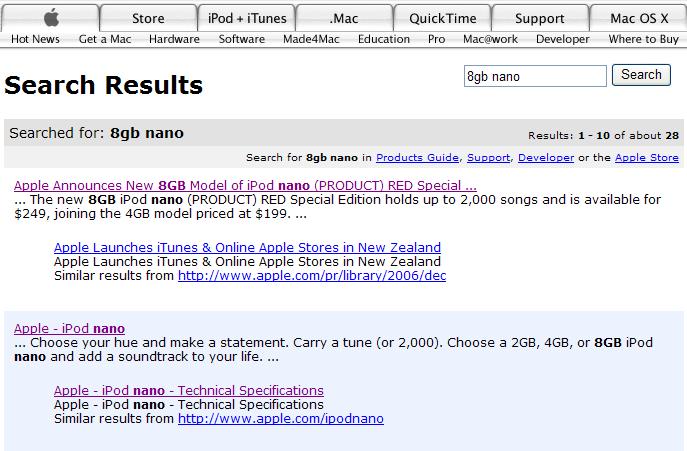Open the Store tab

(148, 18)
